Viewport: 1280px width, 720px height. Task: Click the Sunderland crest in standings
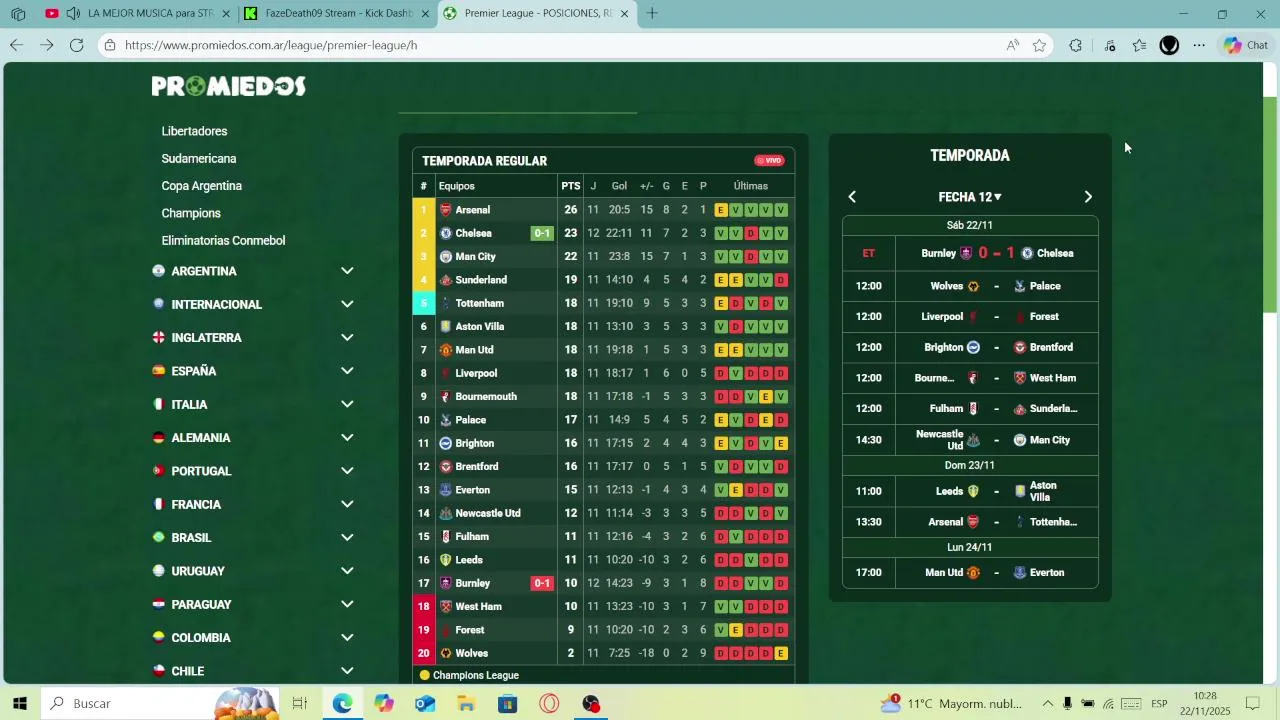pos(446,280)
